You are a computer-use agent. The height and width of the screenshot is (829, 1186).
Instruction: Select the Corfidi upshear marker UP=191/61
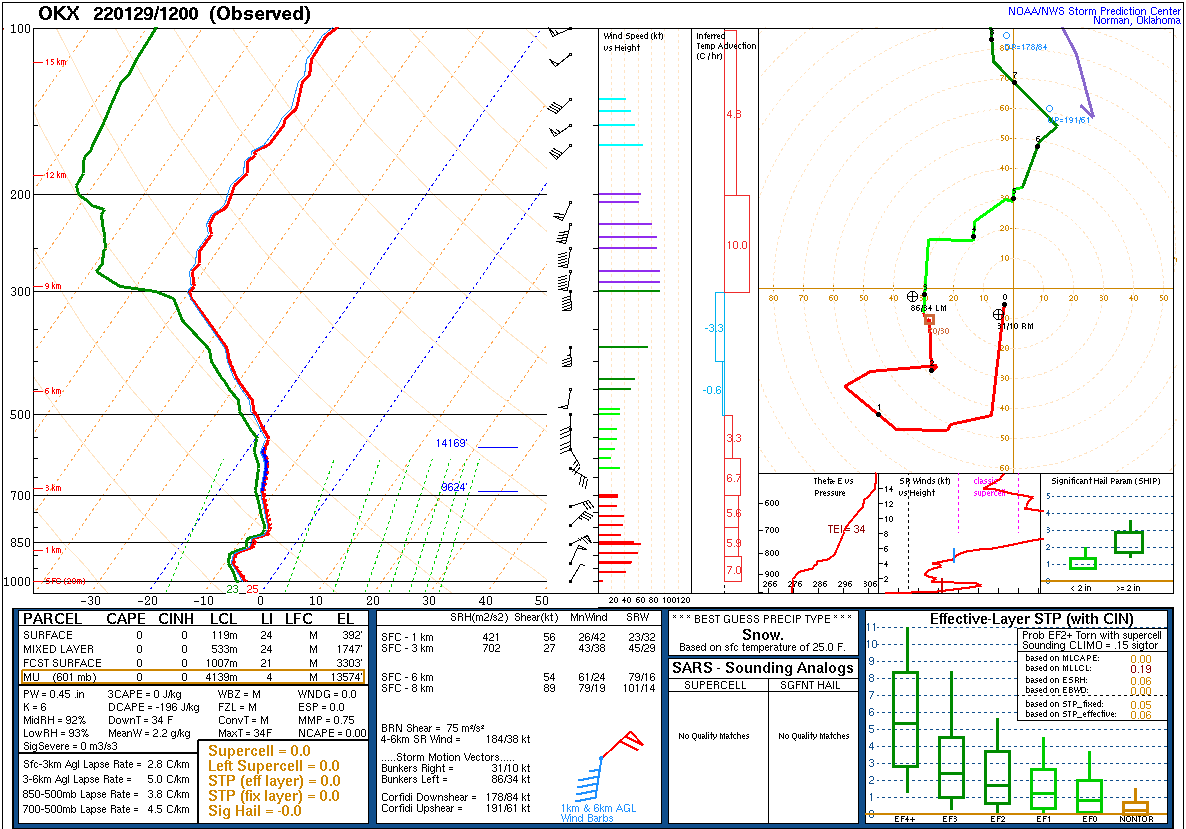1049,109
